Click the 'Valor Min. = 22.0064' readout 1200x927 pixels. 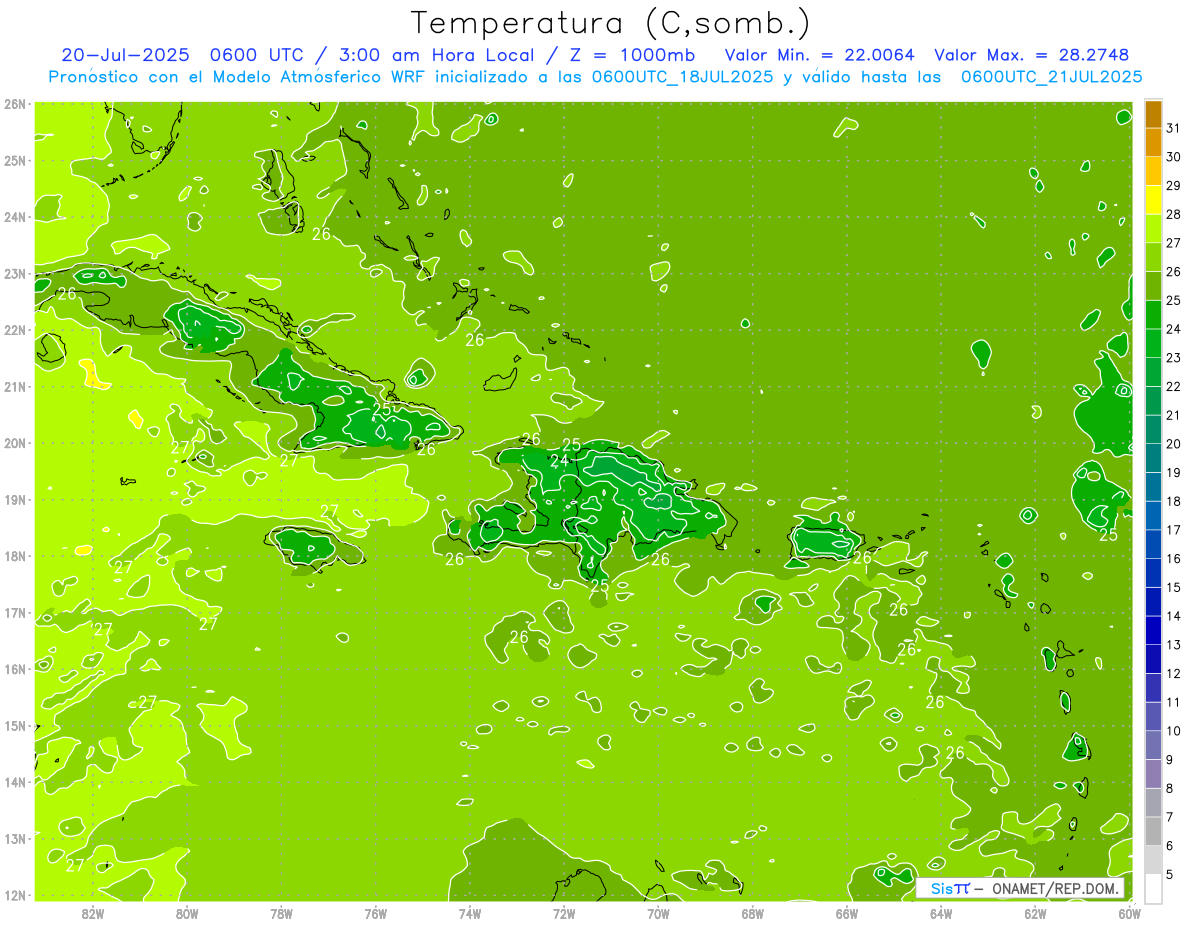click(x=819, y=55)
